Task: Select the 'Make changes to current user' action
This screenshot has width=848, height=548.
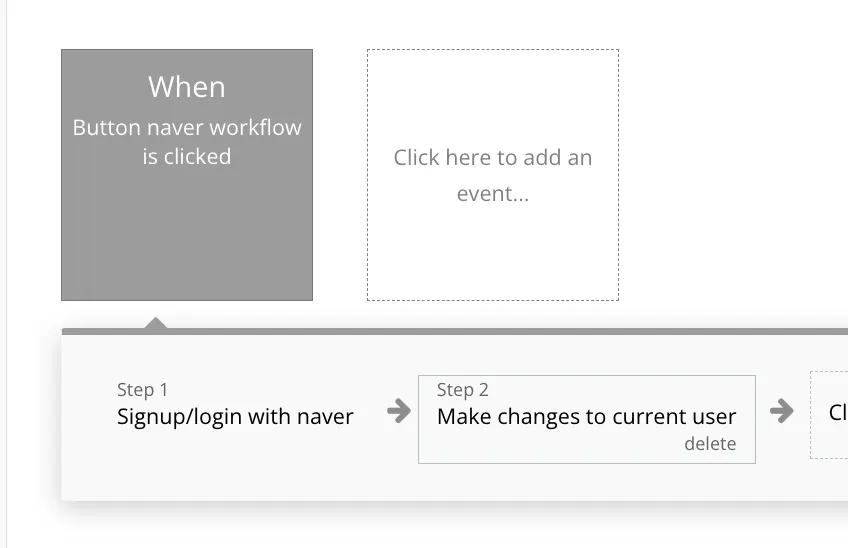Action: 586,417
